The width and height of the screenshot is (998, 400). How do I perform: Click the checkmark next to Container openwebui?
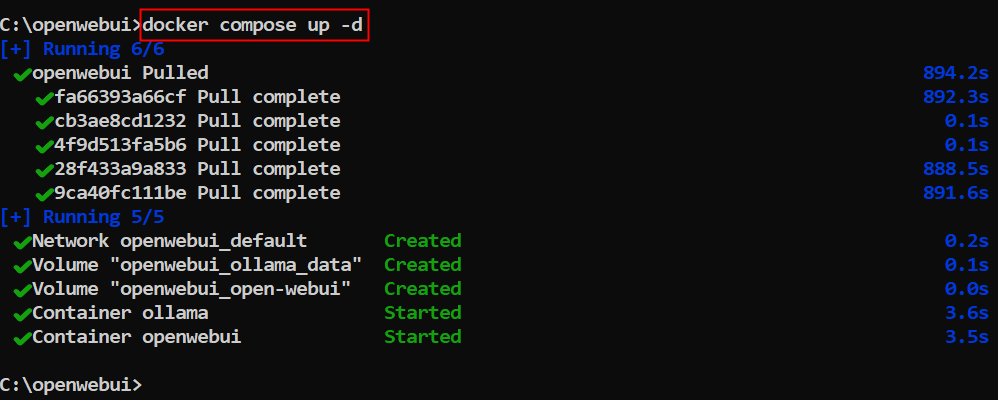click(20, 338)
